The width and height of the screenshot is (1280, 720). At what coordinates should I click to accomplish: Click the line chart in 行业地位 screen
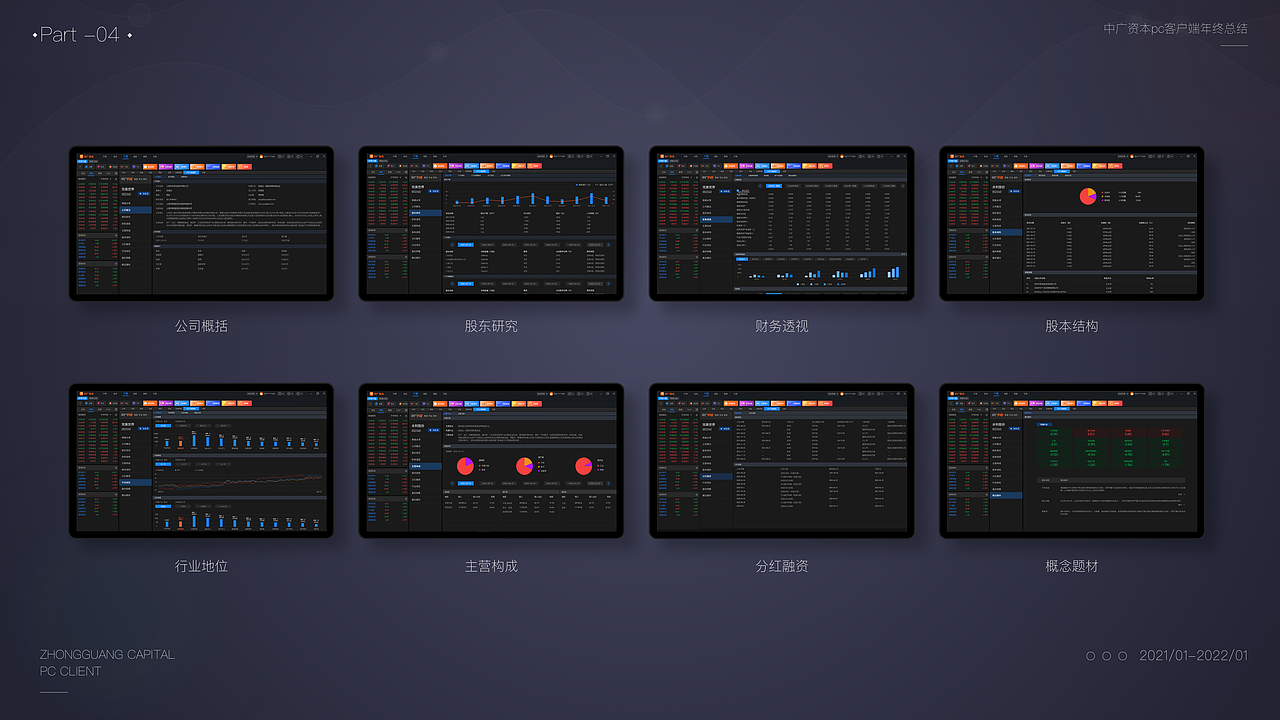240,482
